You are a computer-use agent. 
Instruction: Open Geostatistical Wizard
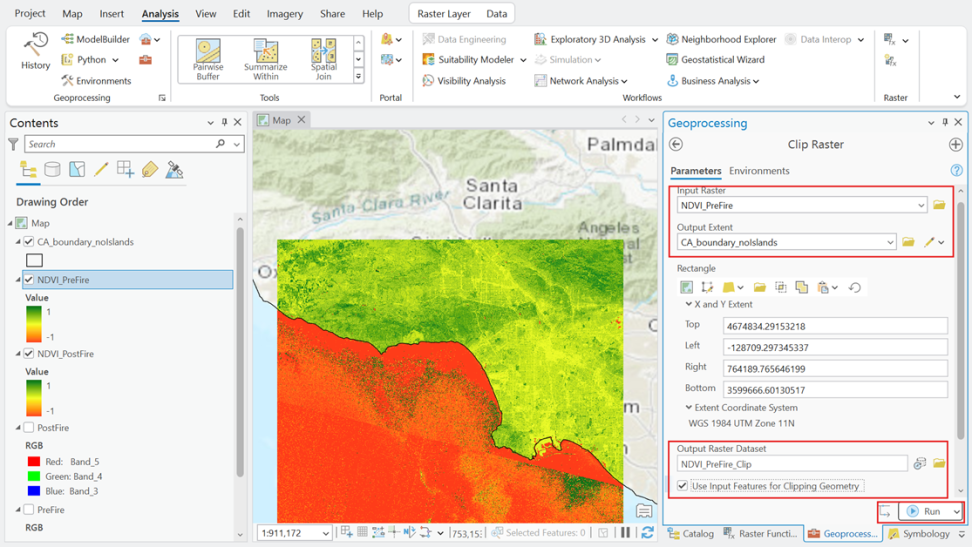tap(715, 60)
